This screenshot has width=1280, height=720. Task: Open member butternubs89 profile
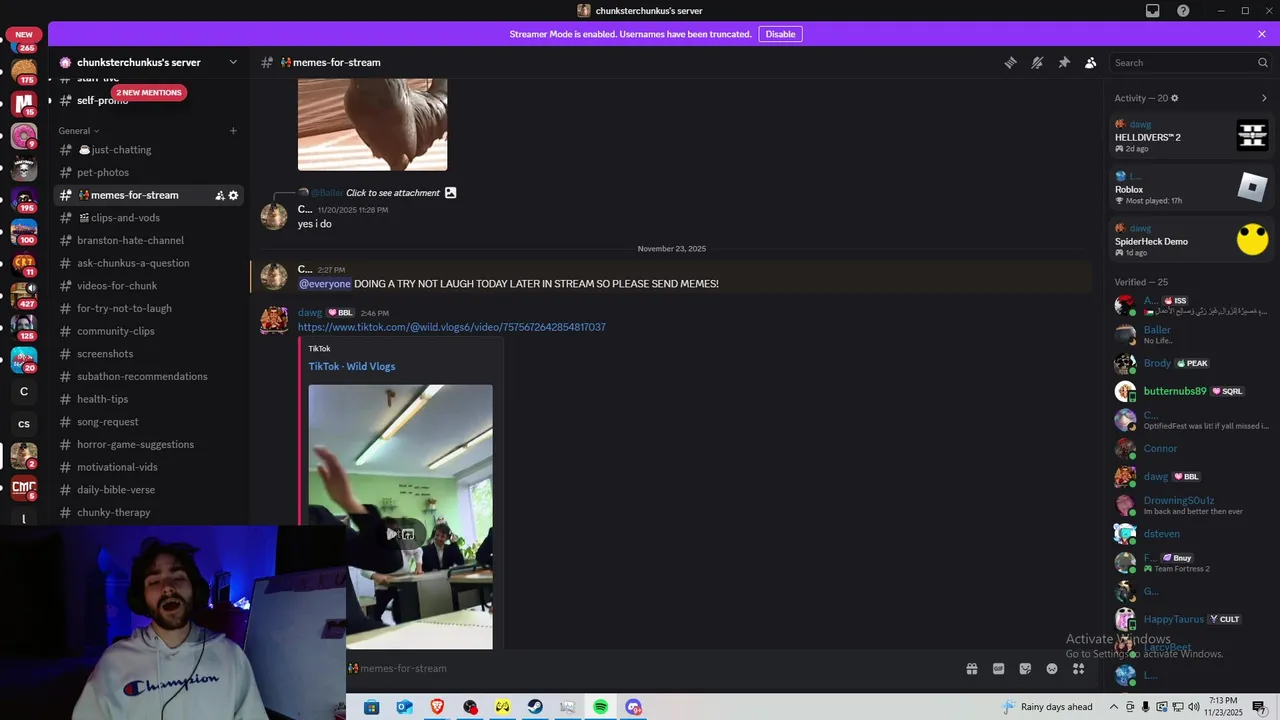pyautogui.click(x=1191, y=391)
